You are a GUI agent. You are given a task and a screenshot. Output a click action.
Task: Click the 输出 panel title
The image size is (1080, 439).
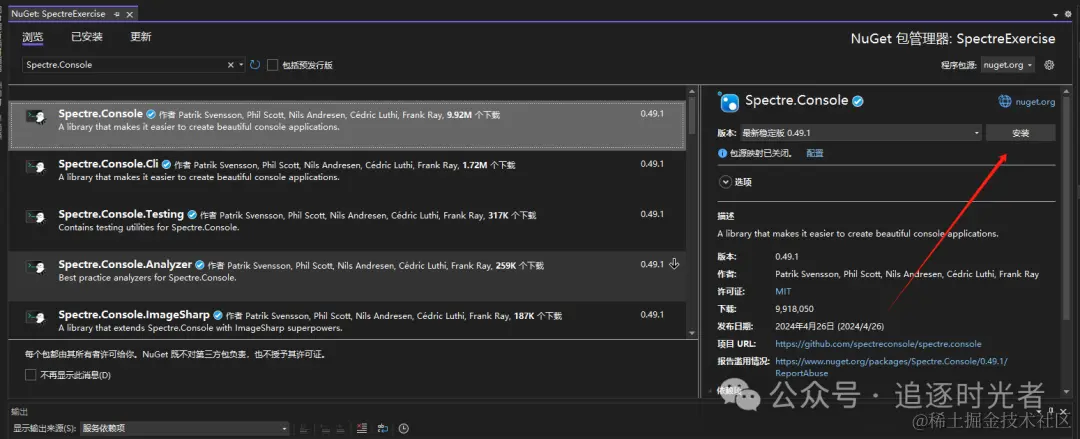(x=19, y=411)
